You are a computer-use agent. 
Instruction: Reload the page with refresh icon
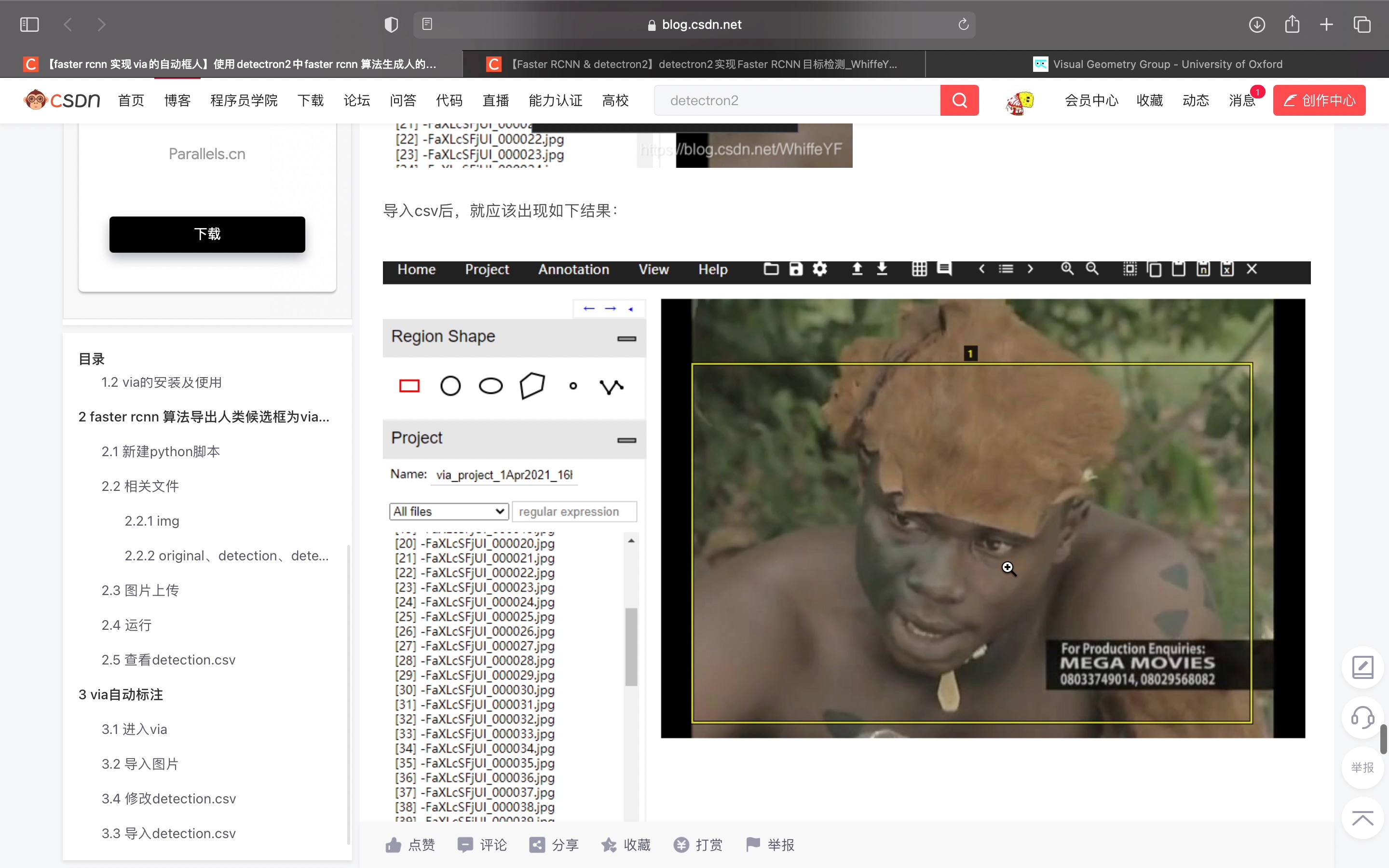point(963,25)
